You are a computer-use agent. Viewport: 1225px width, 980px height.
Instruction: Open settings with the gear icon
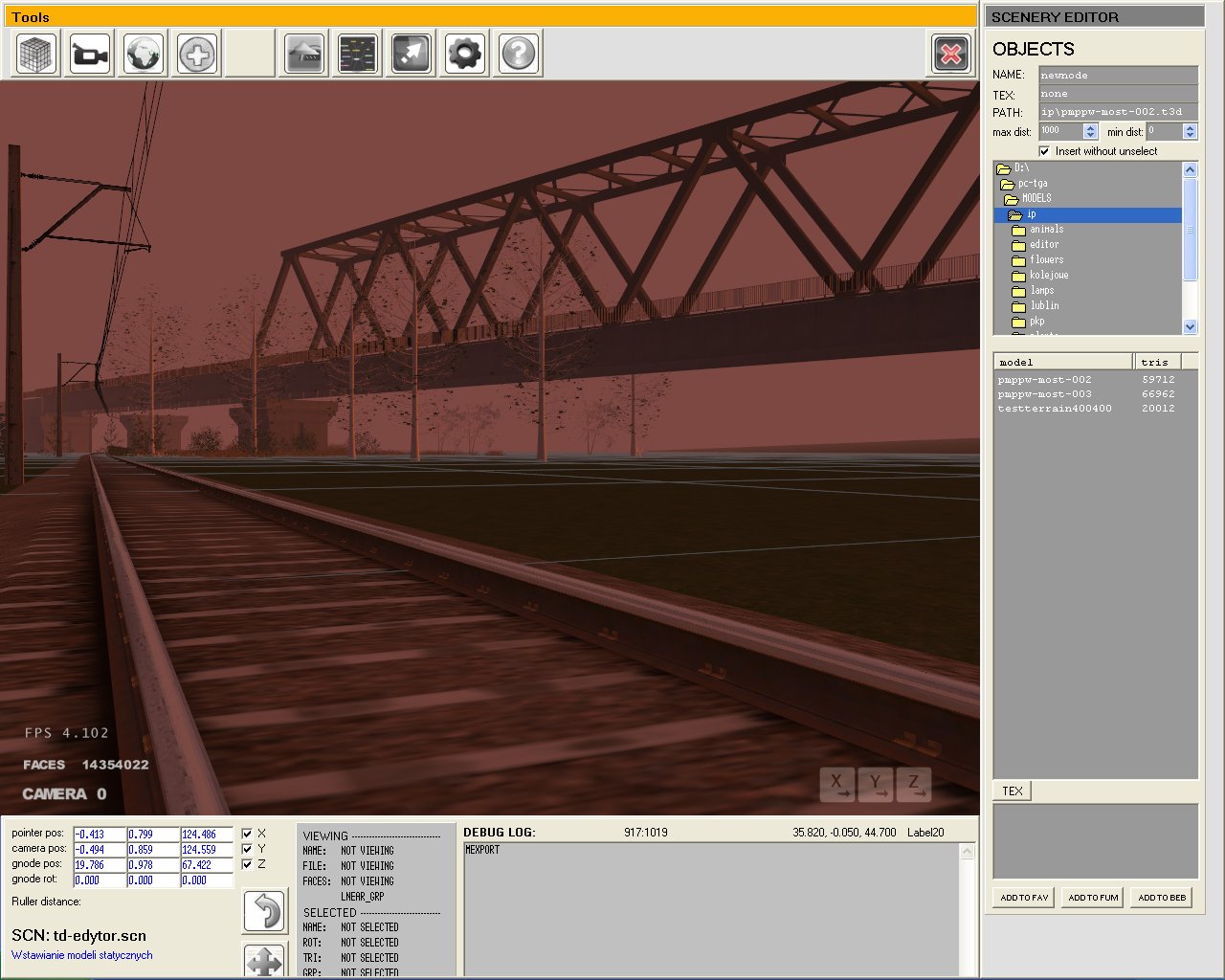465,54
